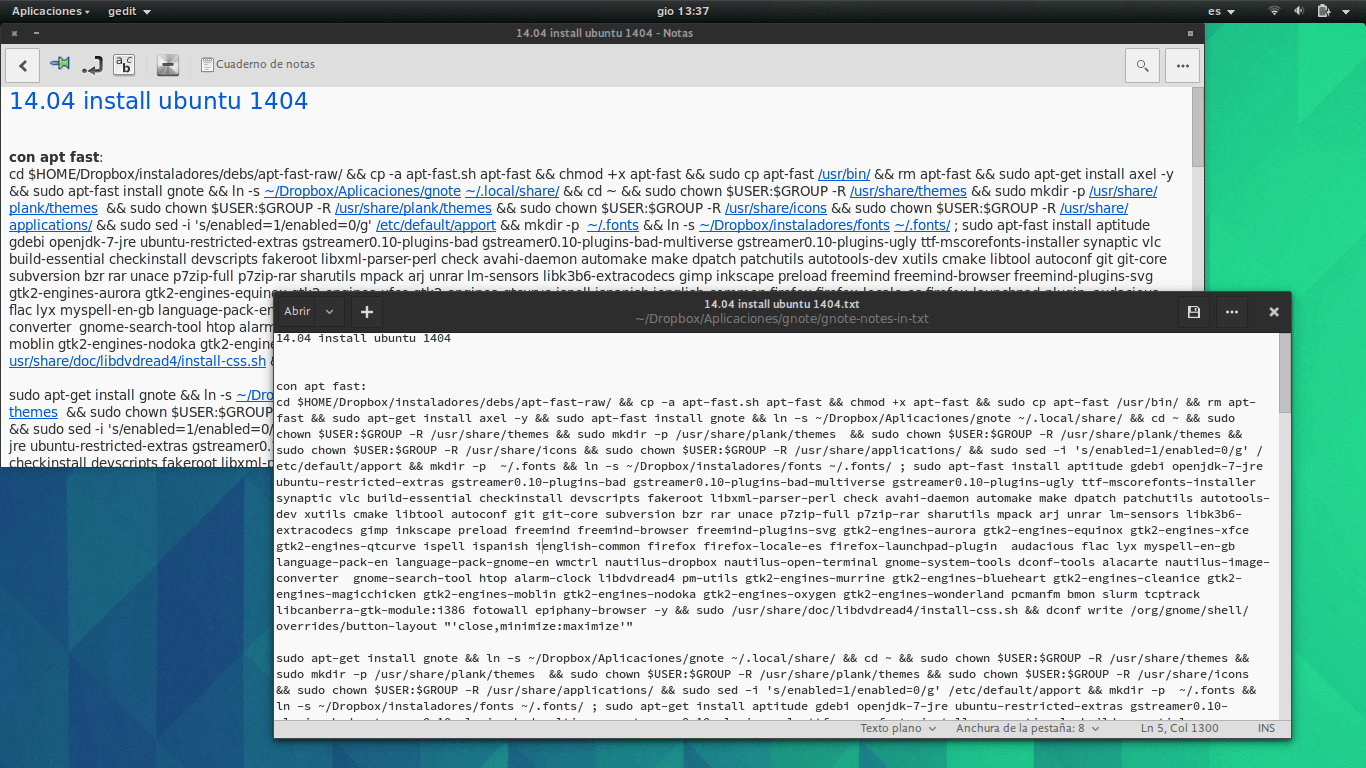Expand the recent files dropdown next to Abrir
This screenshot has width=1366, height=768.
tap(328, 312)
